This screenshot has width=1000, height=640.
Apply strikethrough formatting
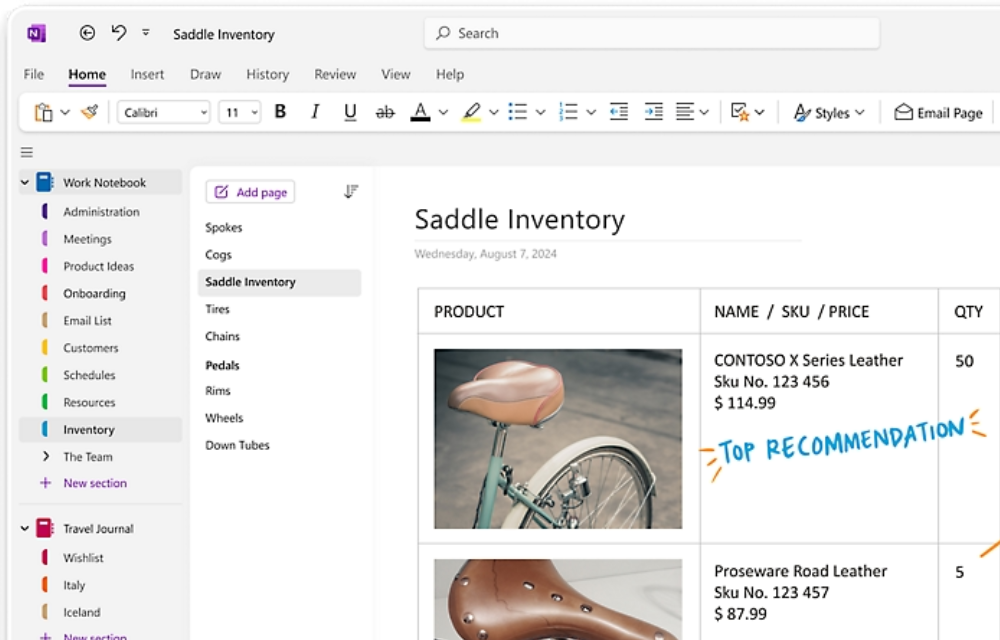[x=385, y=113]
